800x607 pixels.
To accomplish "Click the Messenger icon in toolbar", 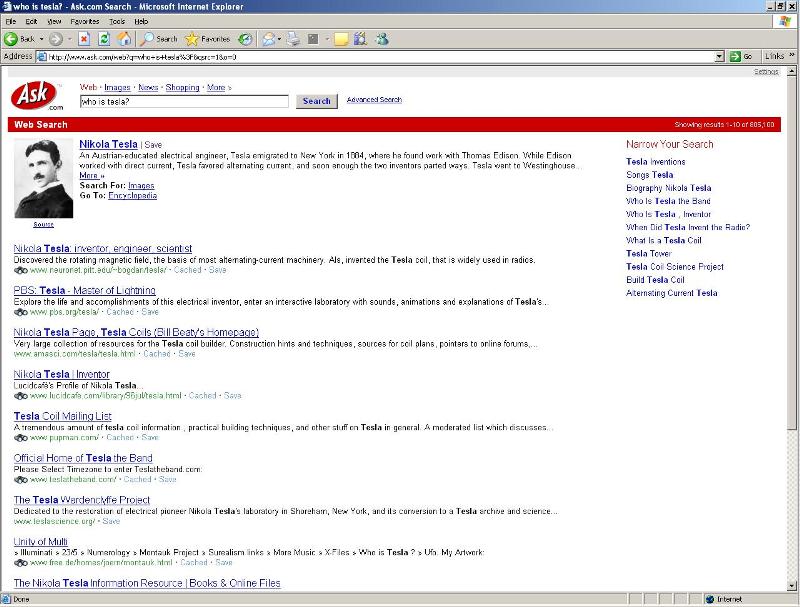I will [x=381, y=39].
